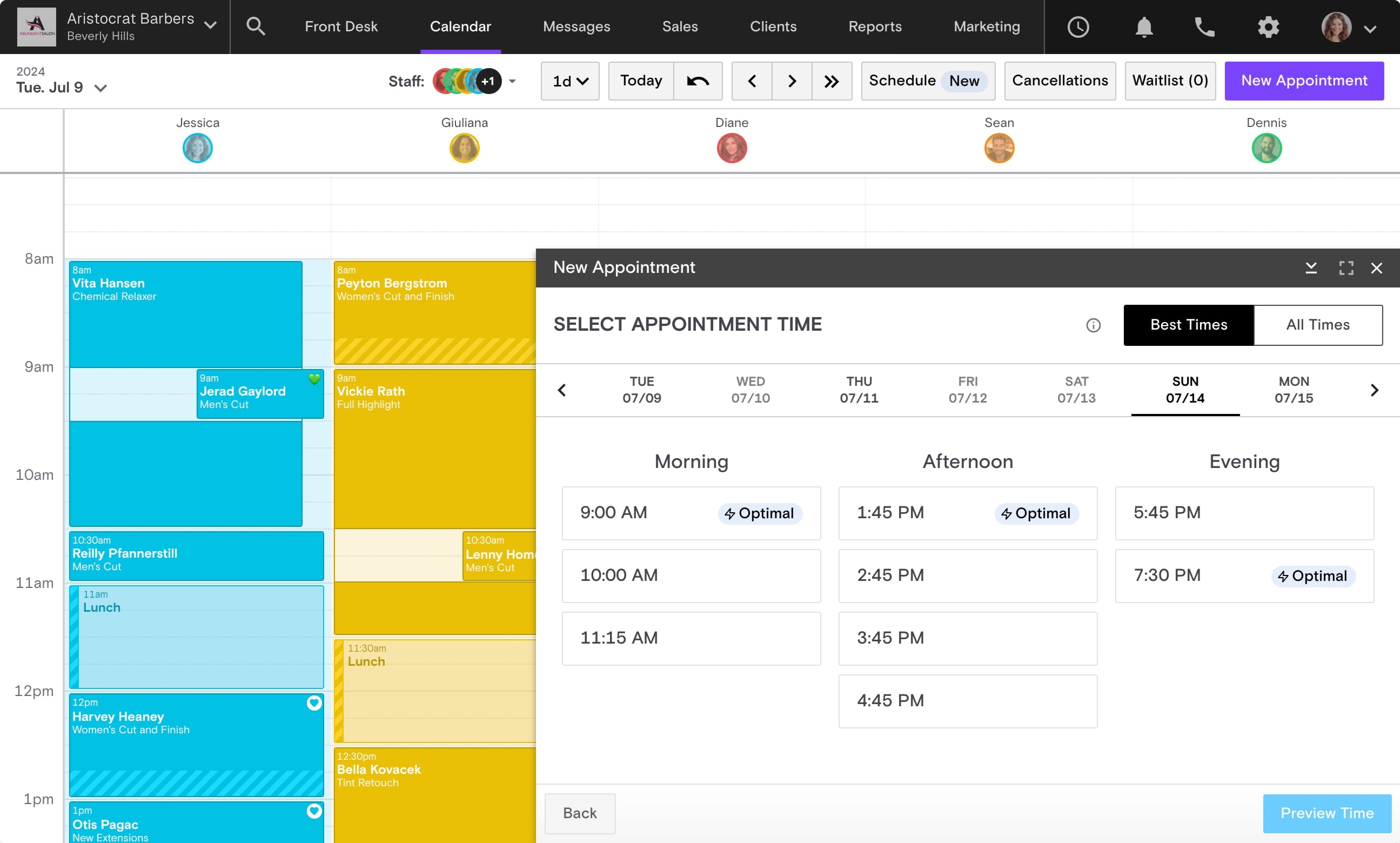Click the undo arrow beside Today
Screen dimensions: 1400x843
[698, 81]
